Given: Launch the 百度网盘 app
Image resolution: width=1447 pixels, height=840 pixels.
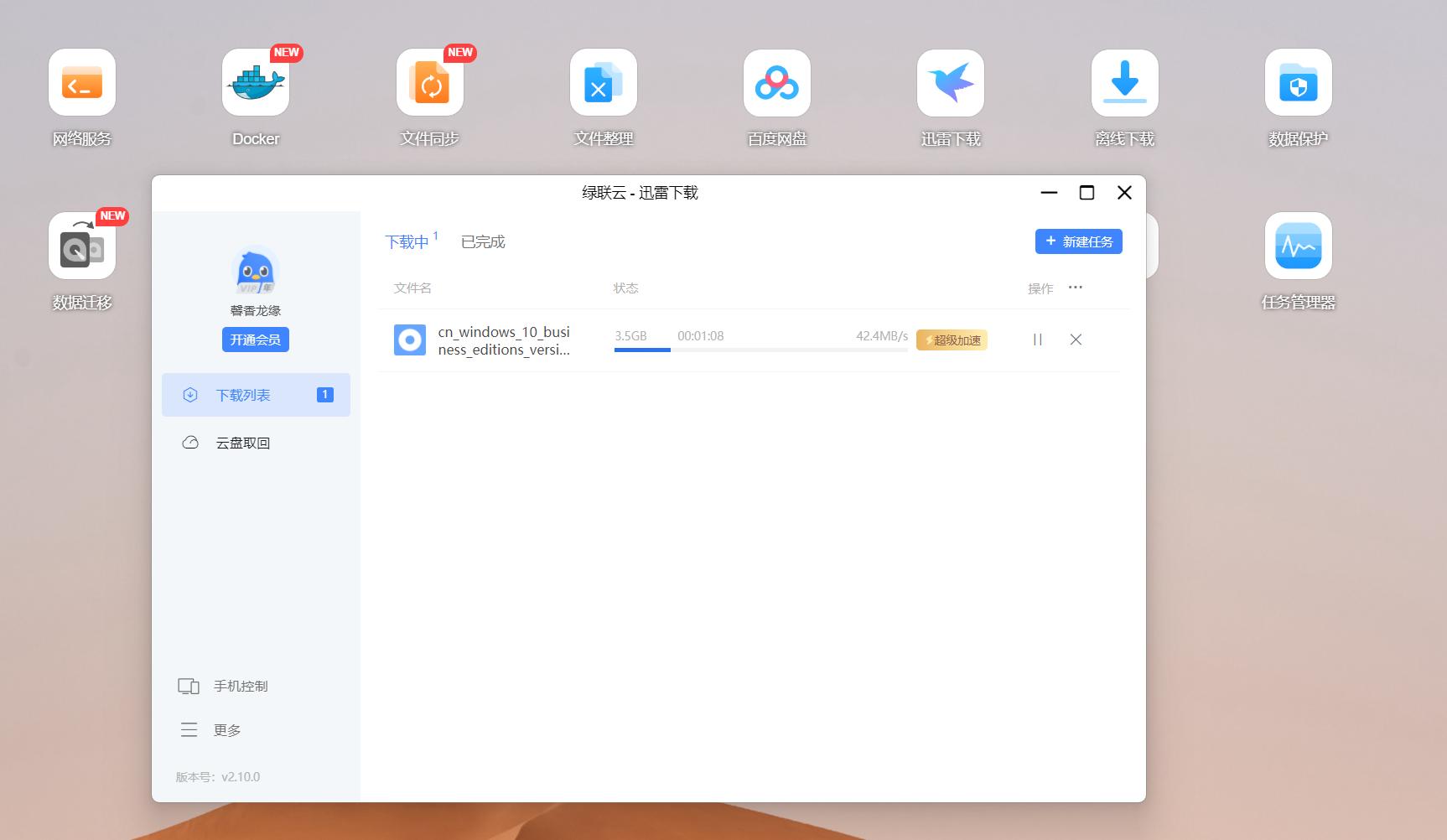Looking at the screenshot, I should pos(776,83).
